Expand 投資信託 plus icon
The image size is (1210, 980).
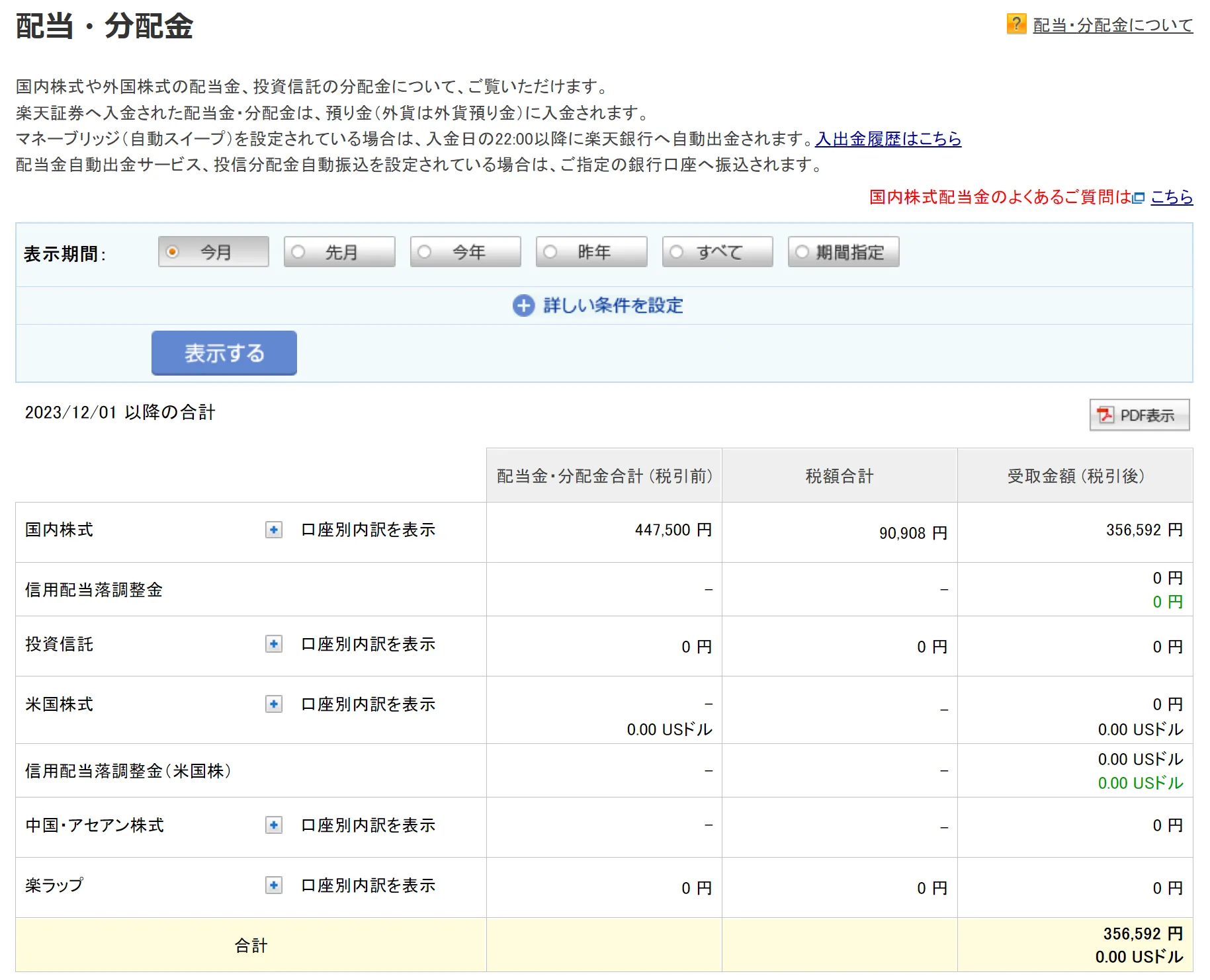(x=274, y=644)
